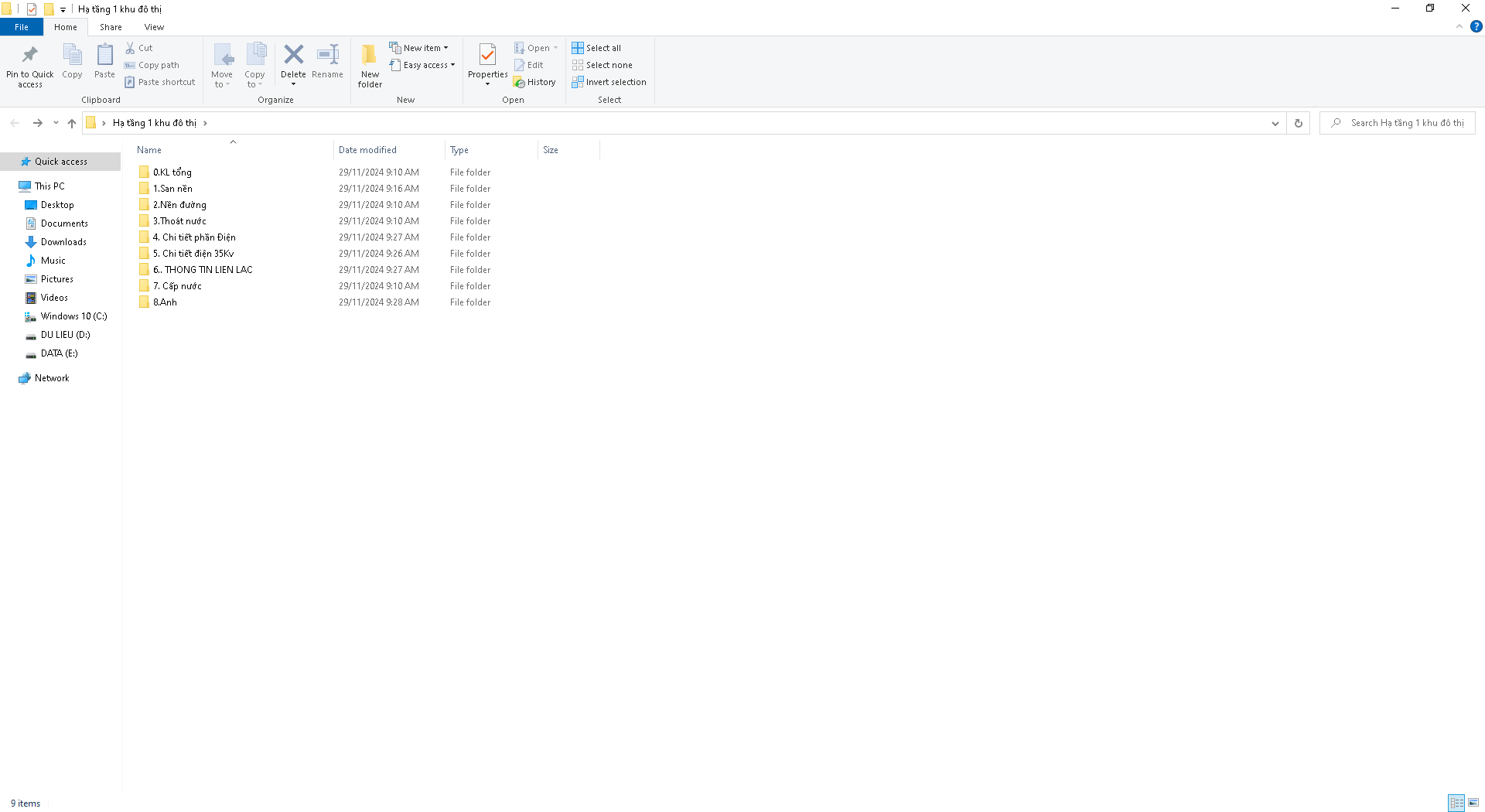Screen dimensions: 1485x812
Task: Expand address bar history dropdown
Action: (x=1275, y=123)
